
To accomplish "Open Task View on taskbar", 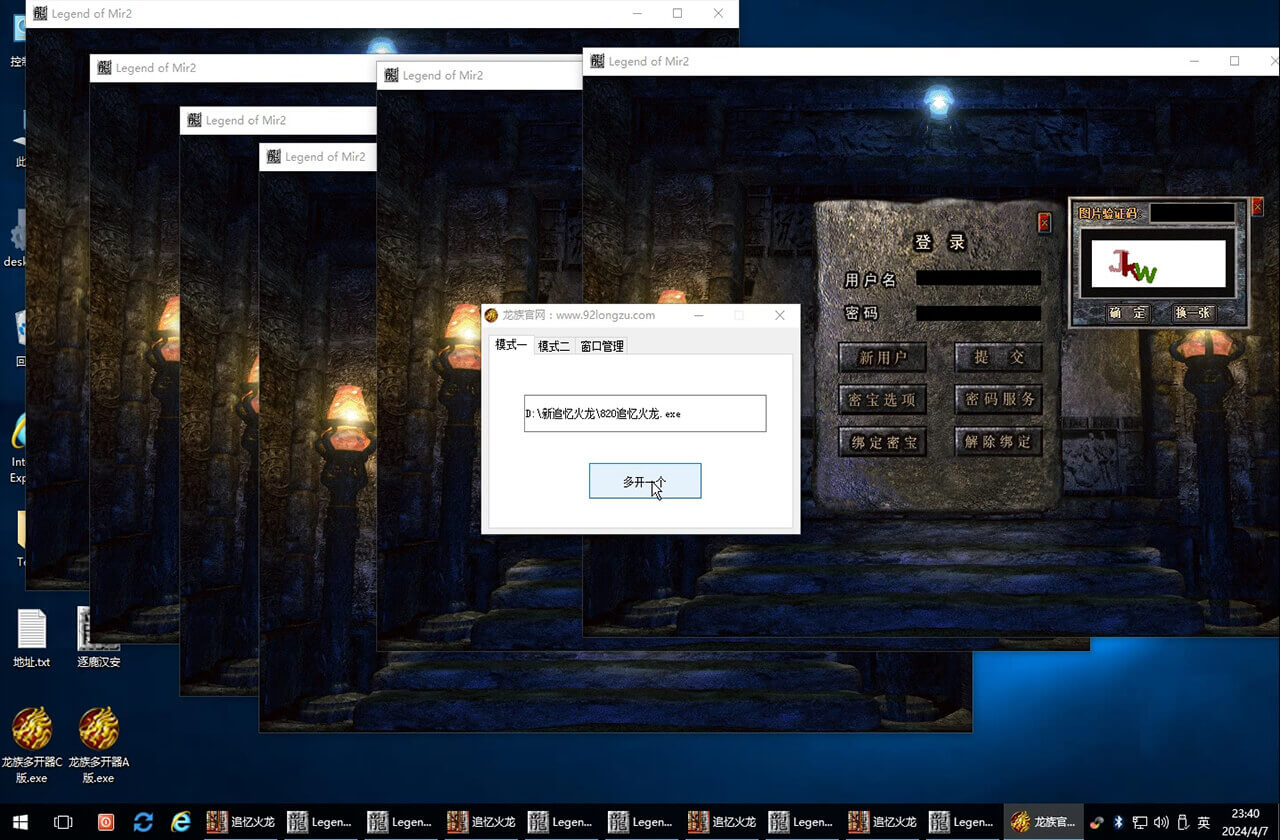I will pos(63,822).
